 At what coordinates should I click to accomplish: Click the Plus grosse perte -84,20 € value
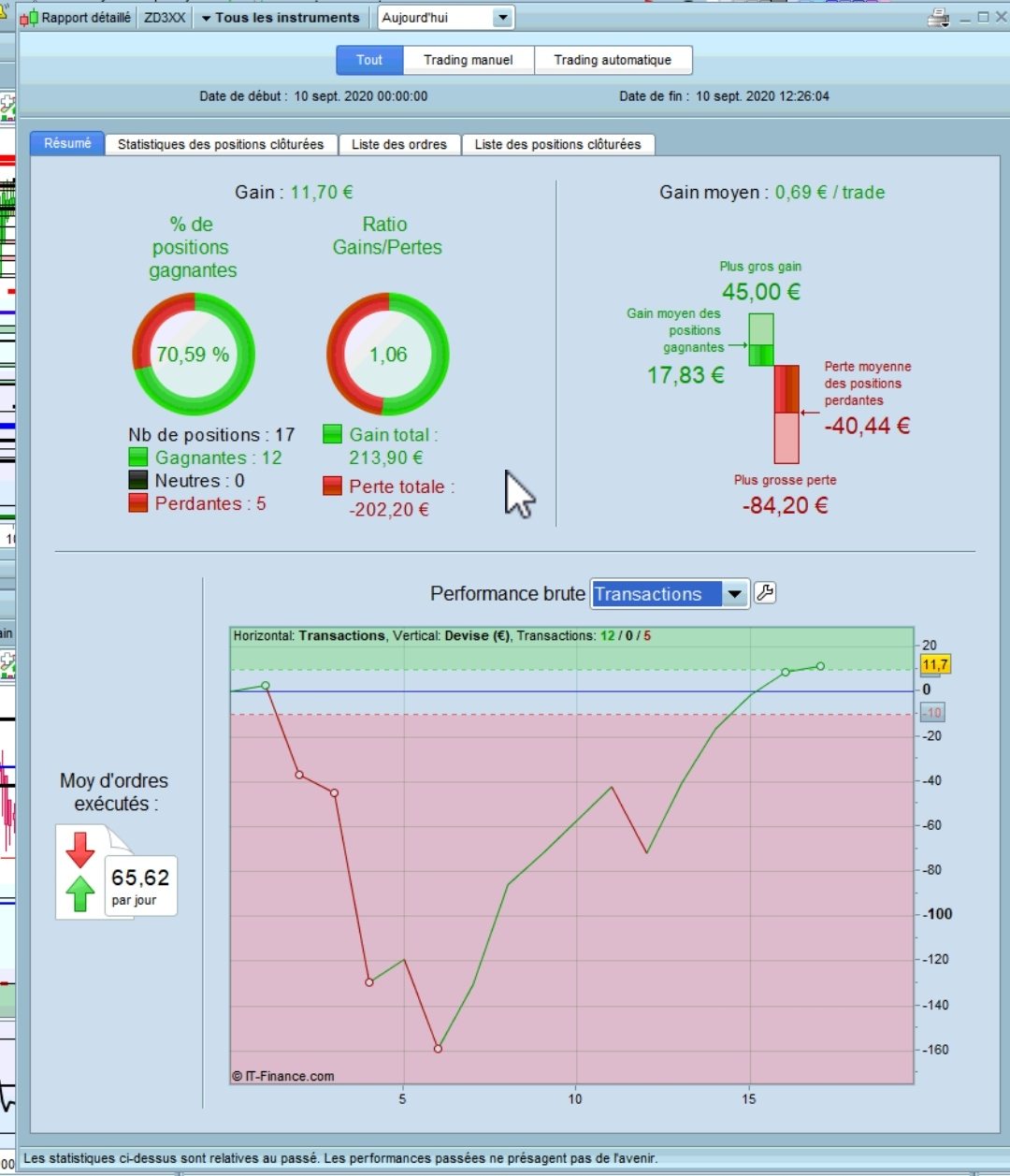pyautogui.click(x=786, y=505)
